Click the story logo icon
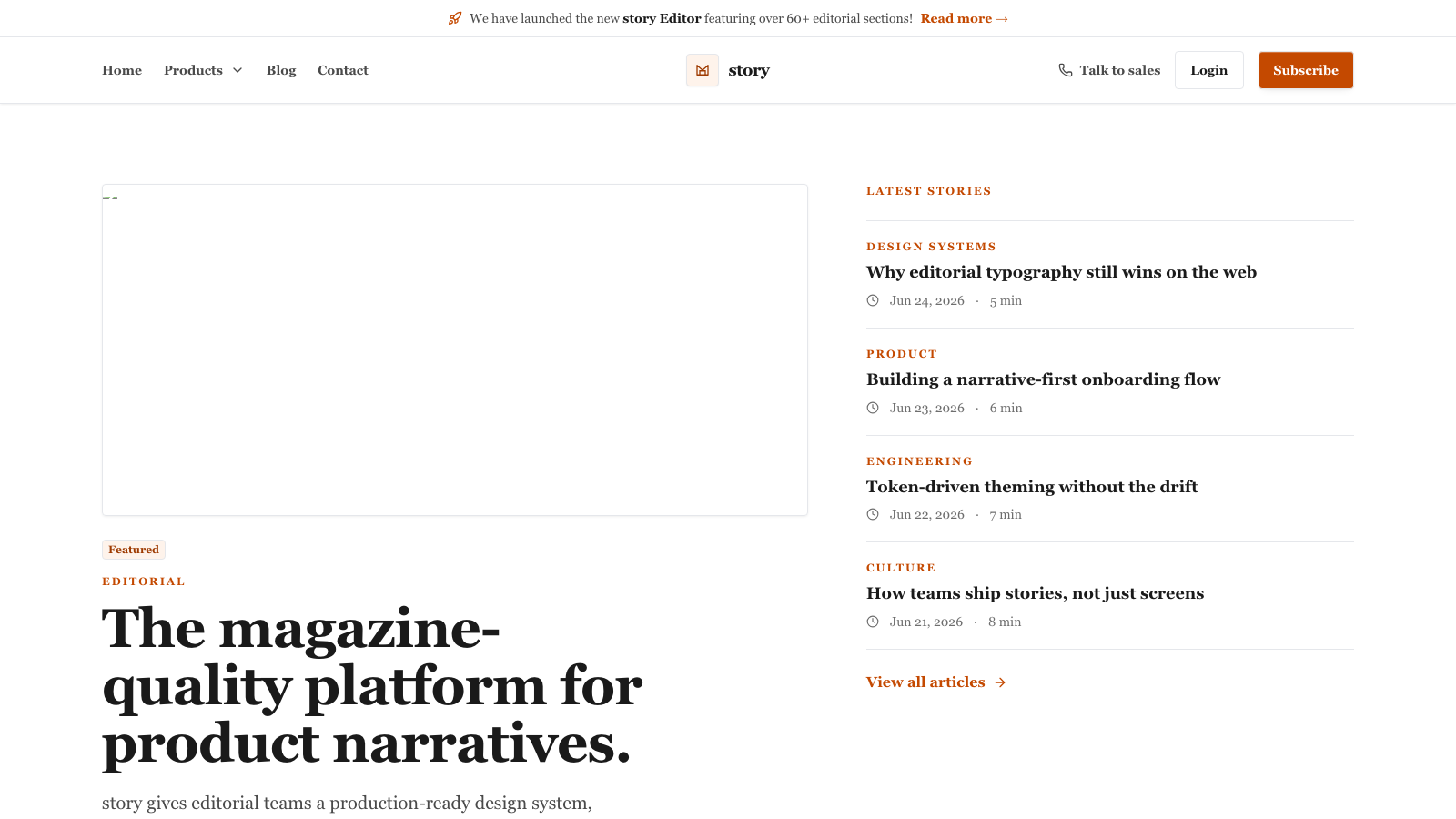Screen dimensions: 1456x819 tap(703, 70)
